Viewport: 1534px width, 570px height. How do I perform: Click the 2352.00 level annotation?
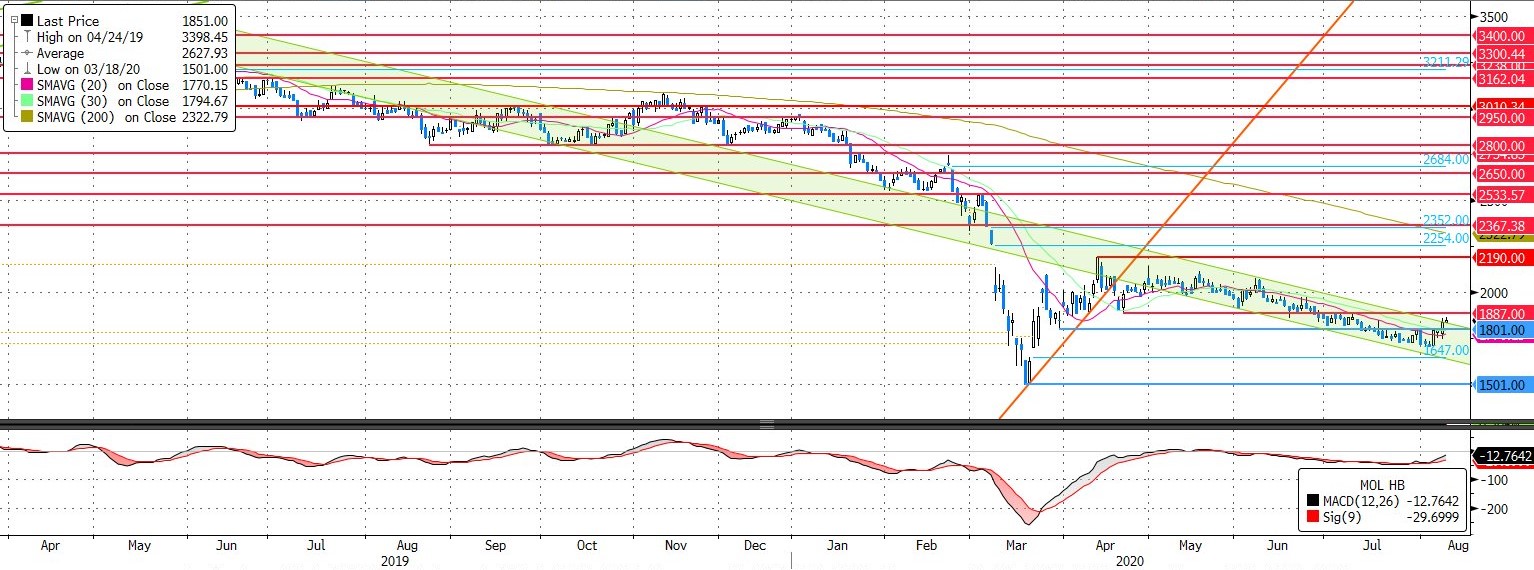(1446, 220)
